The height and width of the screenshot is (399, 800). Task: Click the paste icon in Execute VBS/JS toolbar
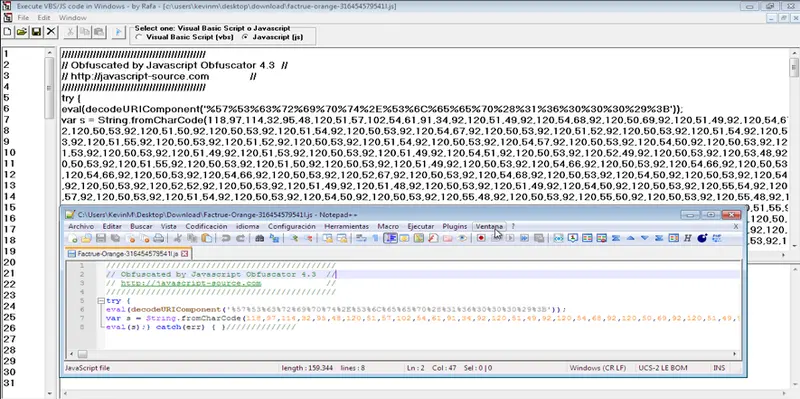point(99,32)
